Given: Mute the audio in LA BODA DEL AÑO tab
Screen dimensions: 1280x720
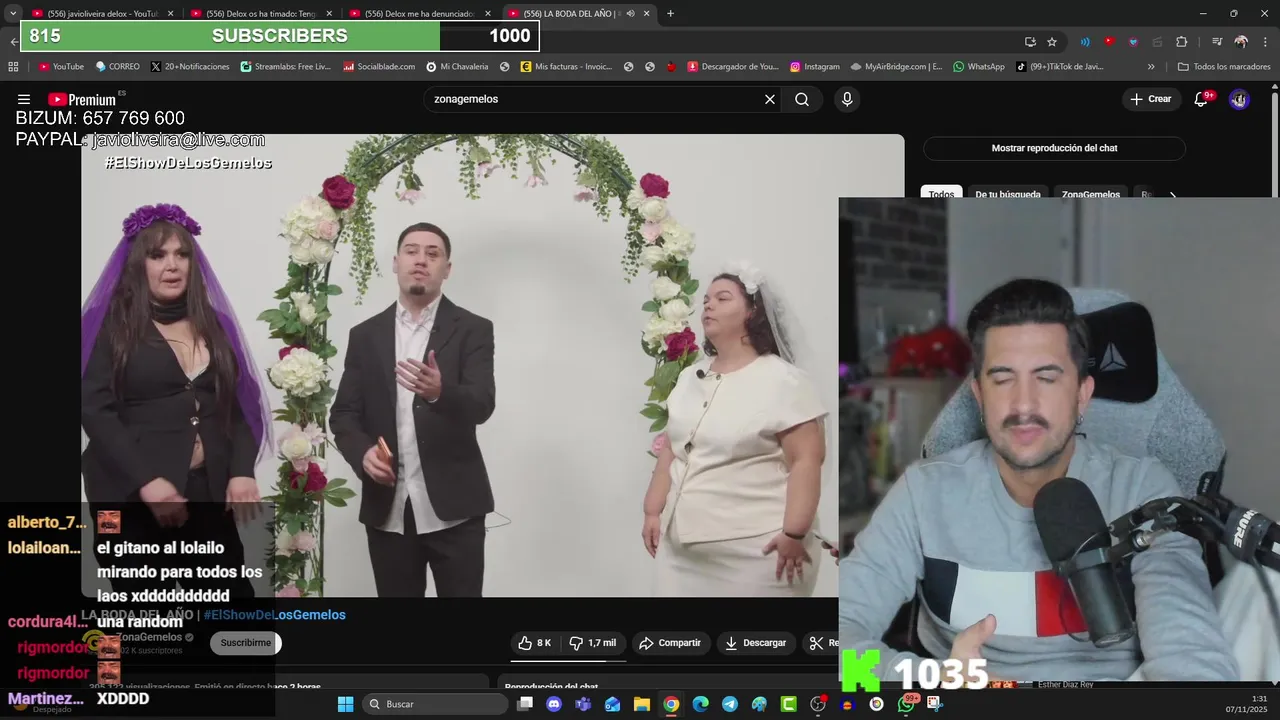Looking at the screenshot, I should [x=630, y=13].
